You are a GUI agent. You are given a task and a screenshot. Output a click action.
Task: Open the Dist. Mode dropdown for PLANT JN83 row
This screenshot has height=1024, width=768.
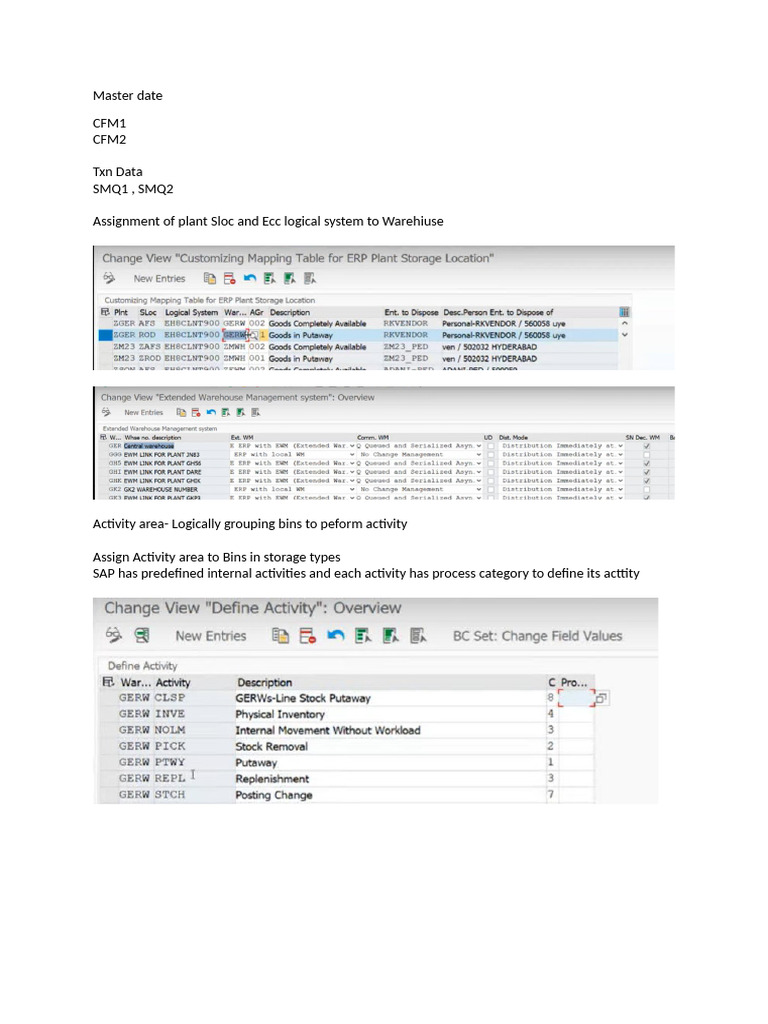tap(620, 454)
